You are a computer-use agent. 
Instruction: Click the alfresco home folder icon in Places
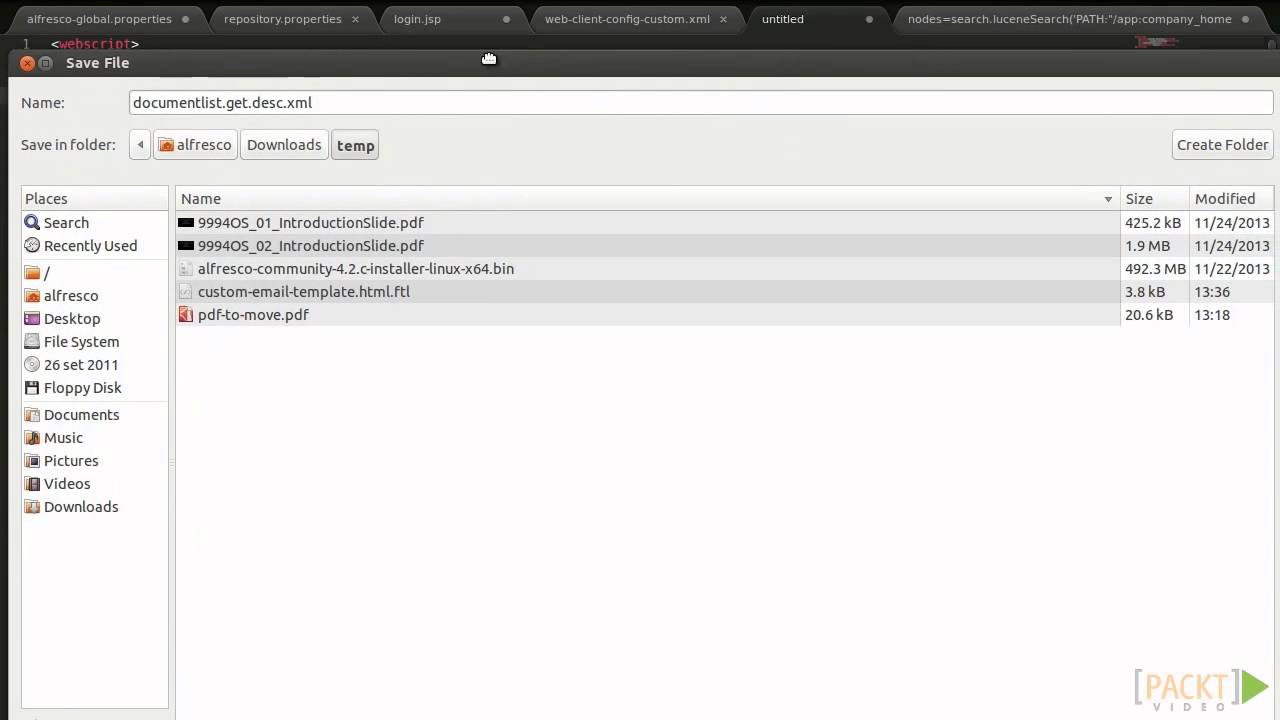coord(32,296)
